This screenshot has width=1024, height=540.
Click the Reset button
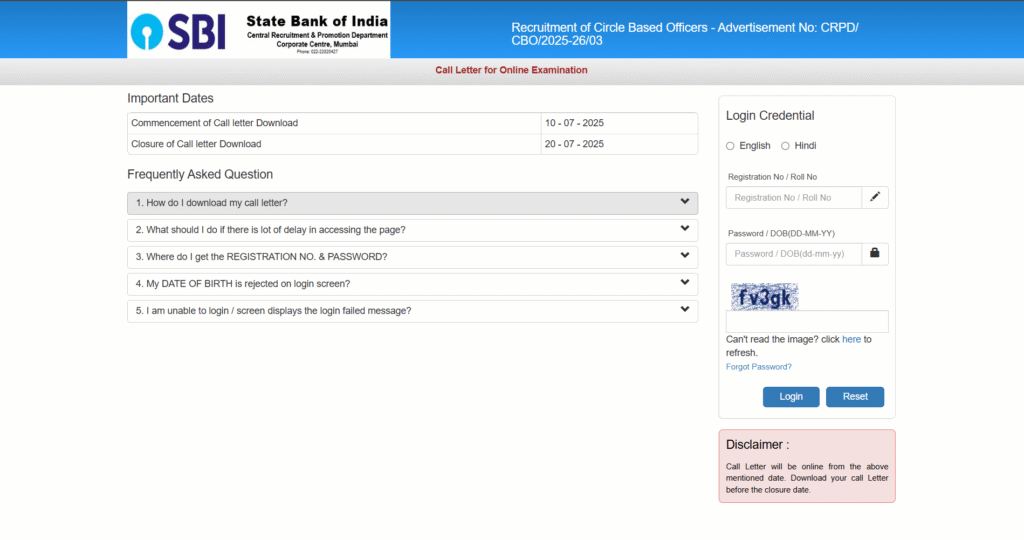(x=855, y=396)
